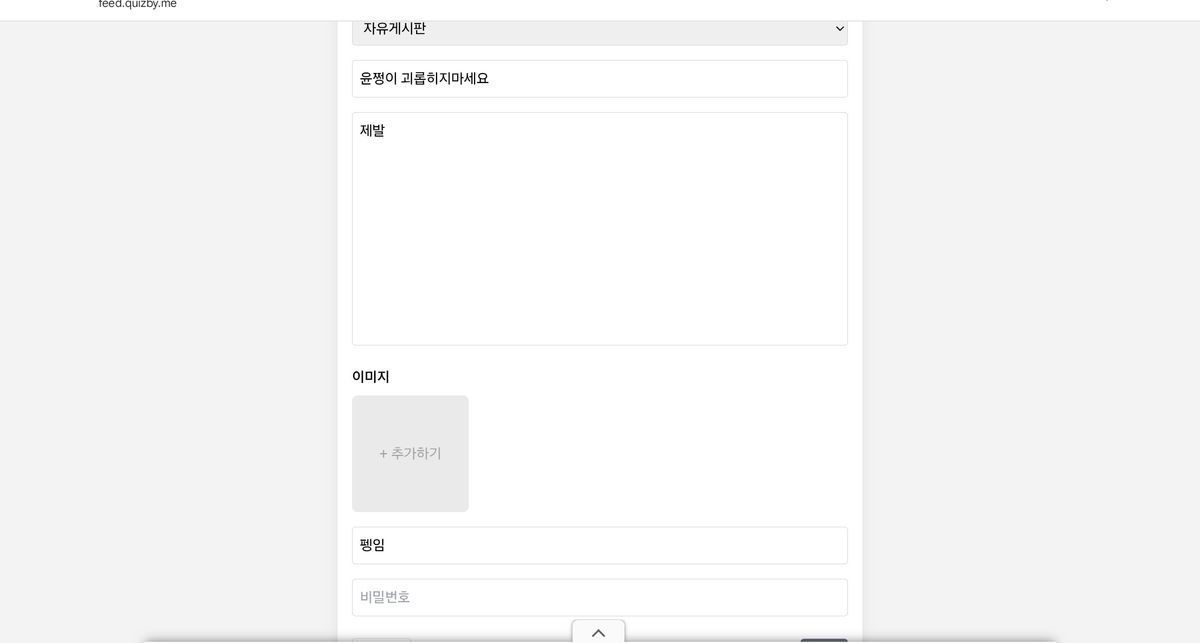This screenshot has width=1200, height=643.
Task: Click the selected 자유게시판 text in the combo box
Action: [x=394, y=29]
